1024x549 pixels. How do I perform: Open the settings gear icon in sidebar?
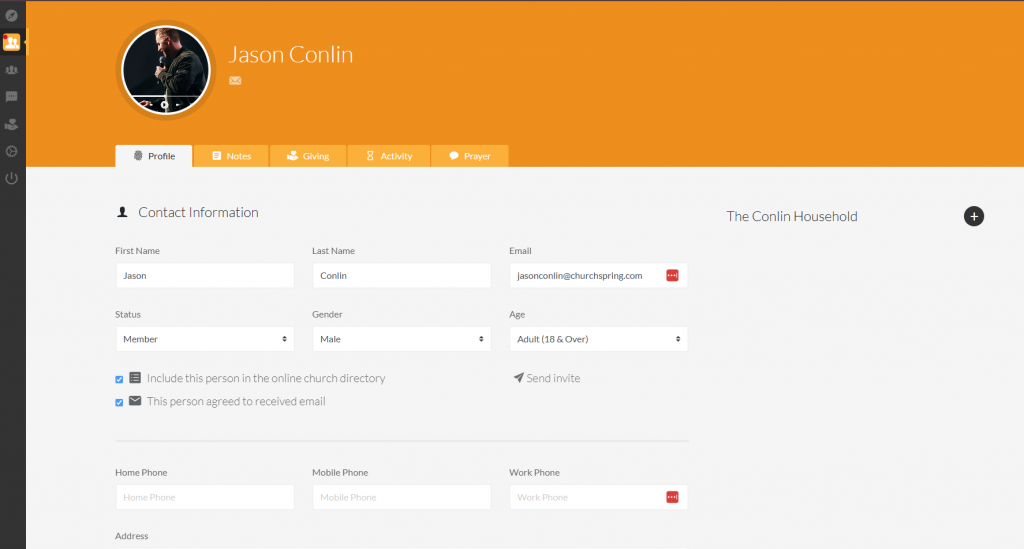(11, 151)
